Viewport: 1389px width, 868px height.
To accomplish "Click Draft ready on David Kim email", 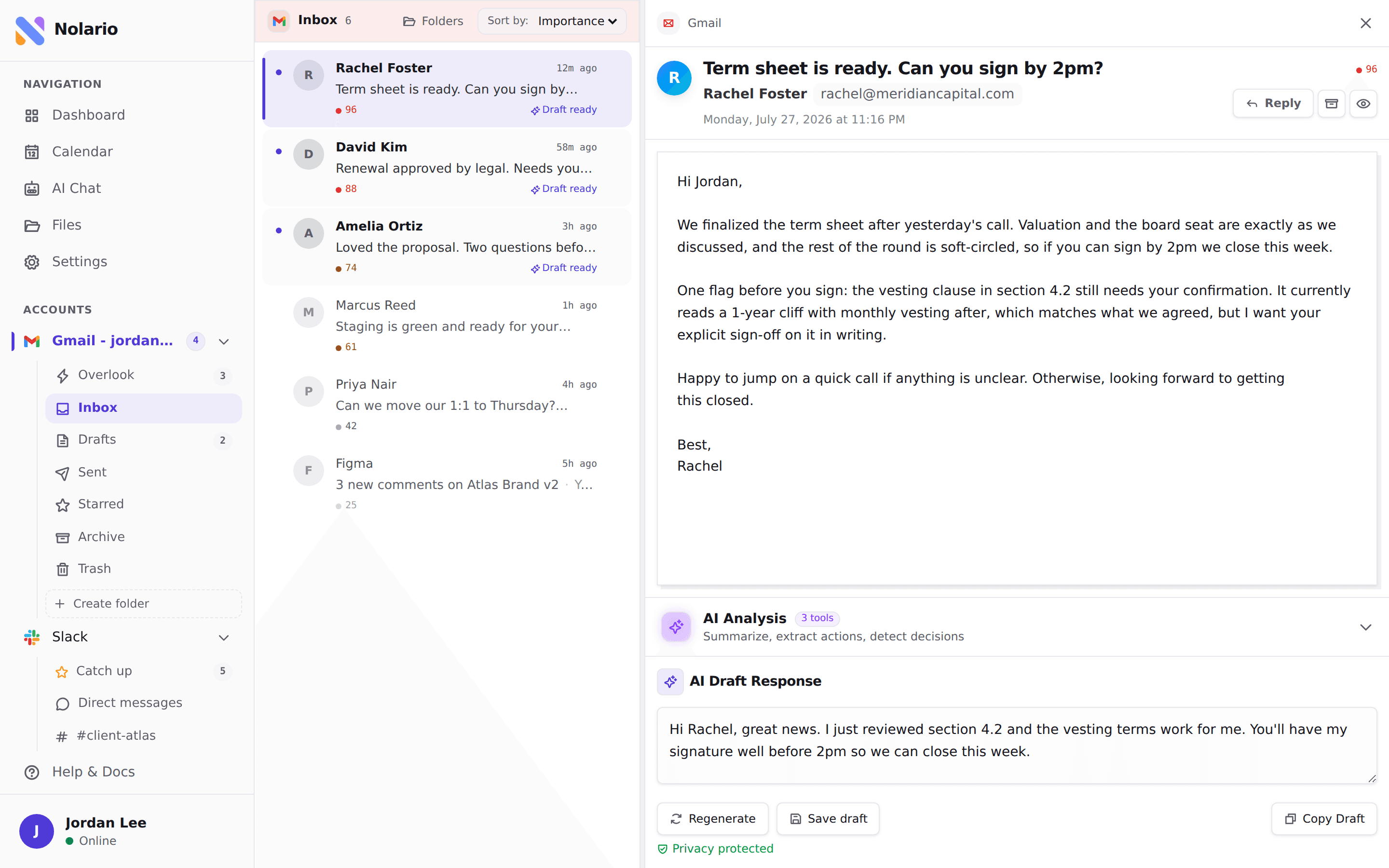I will (564, 189).
